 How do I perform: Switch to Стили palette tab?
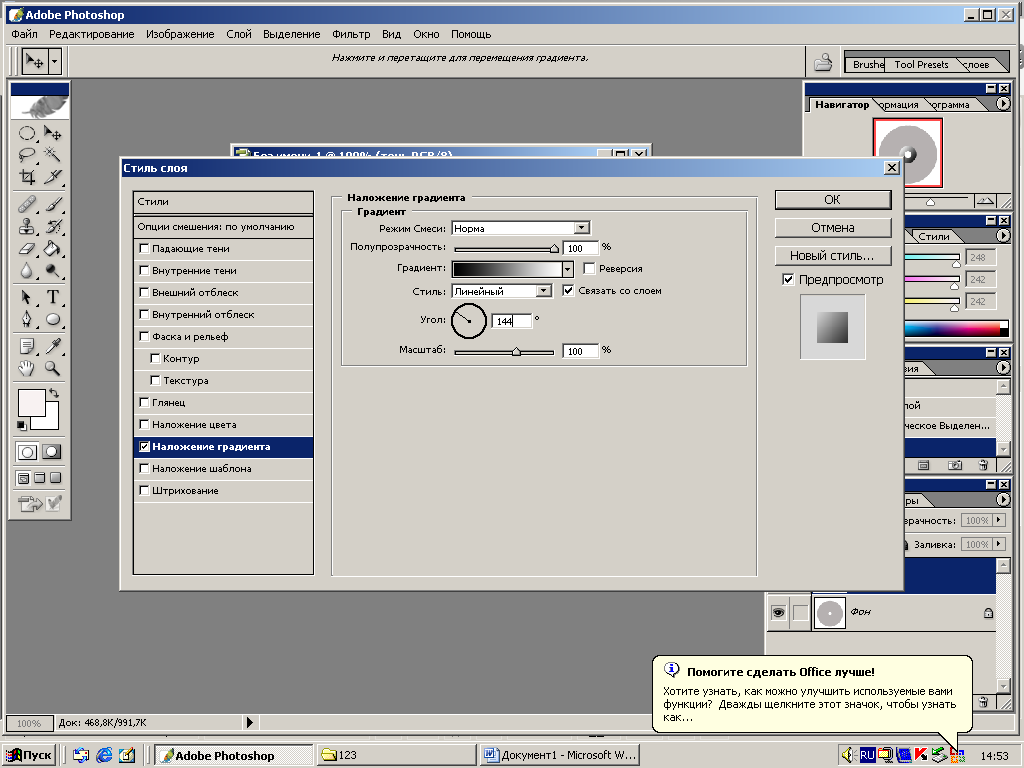[934, 236]
